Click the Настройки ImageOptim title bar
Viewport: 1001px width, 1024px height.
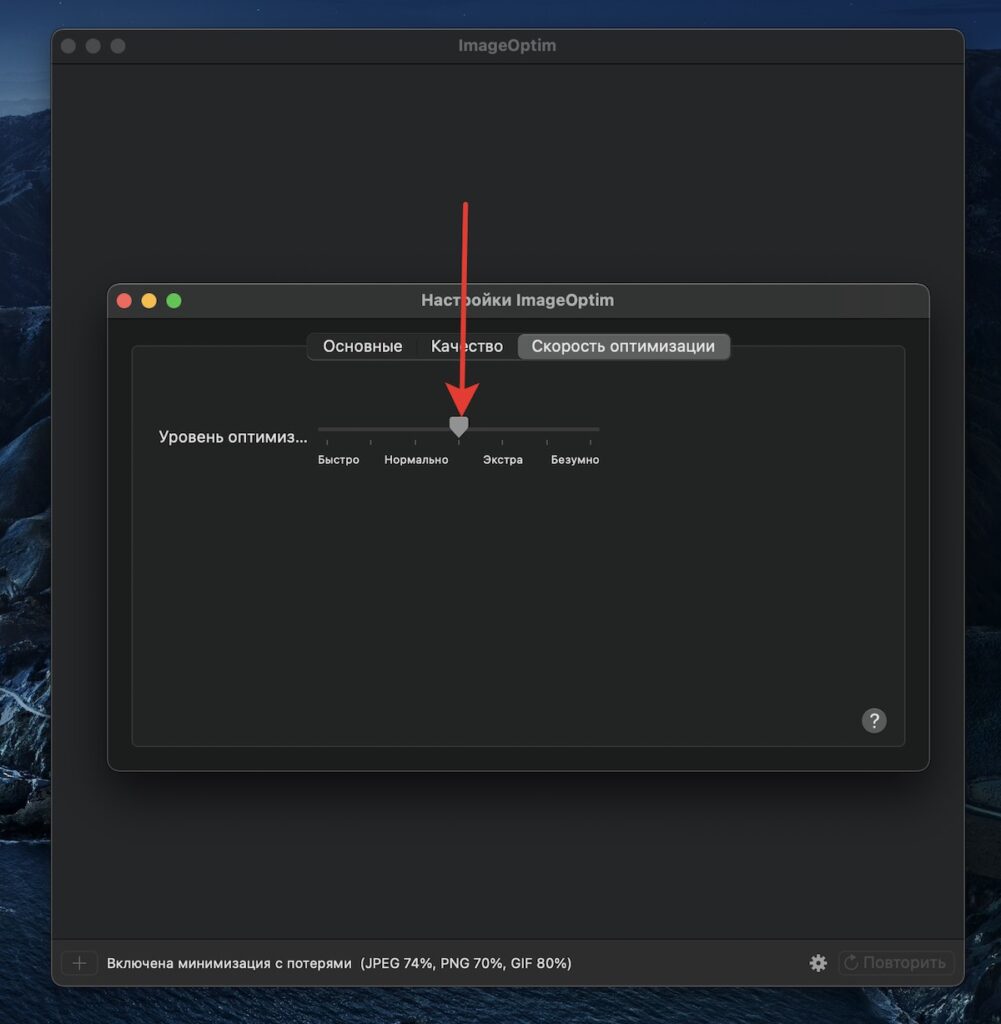point(518,300)
